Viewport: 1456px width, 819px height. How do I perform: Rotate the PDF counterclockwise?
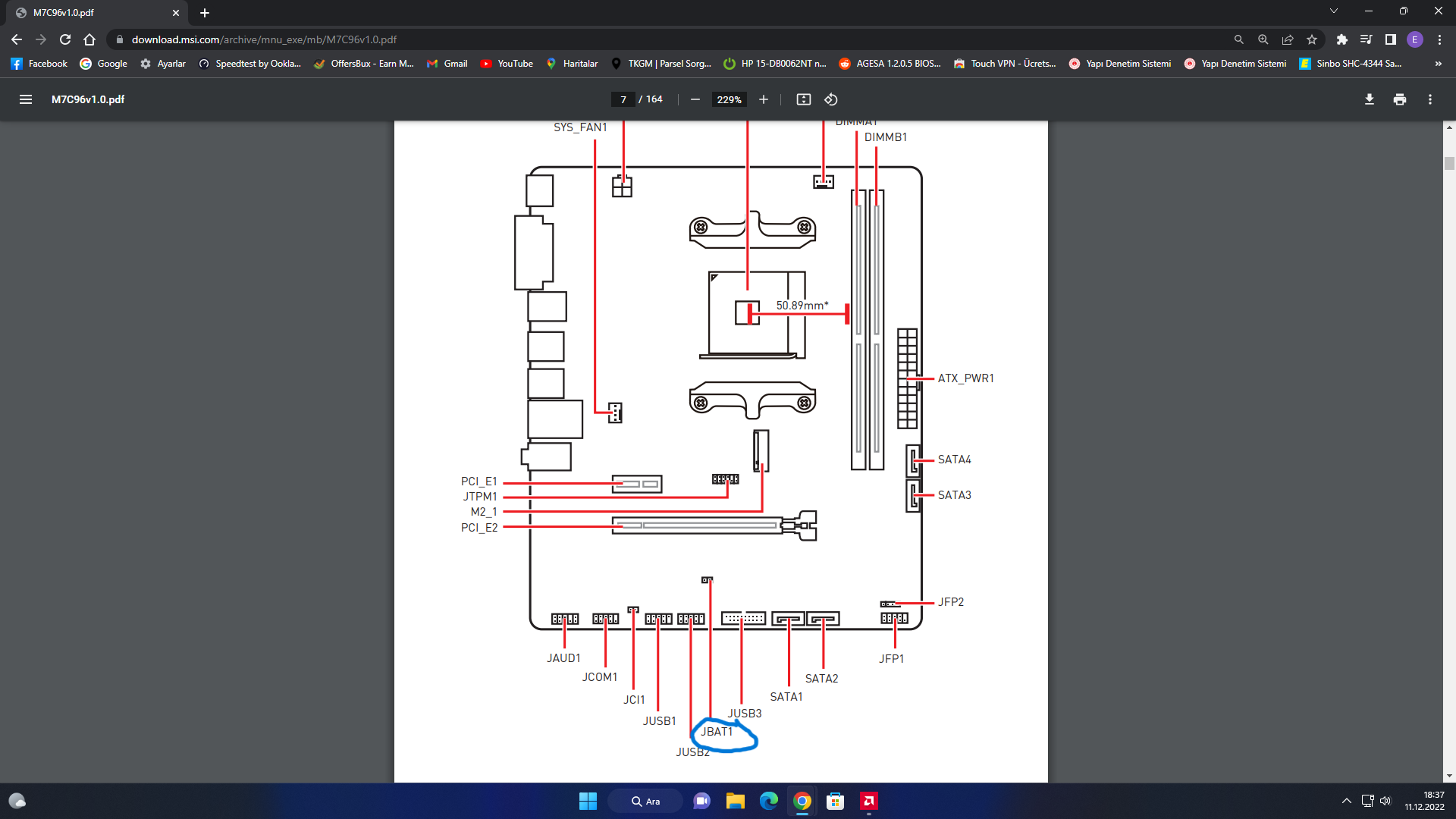point(831,99)
